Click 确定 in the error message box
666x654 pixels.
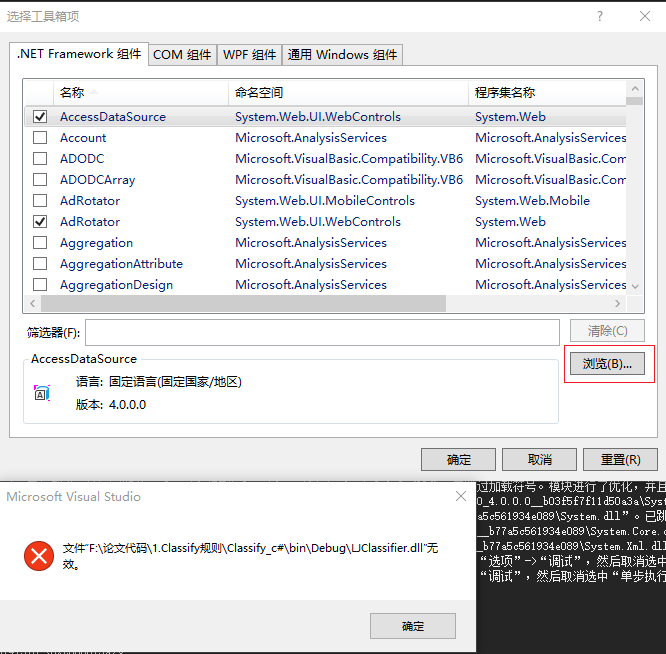click(412, 626)
